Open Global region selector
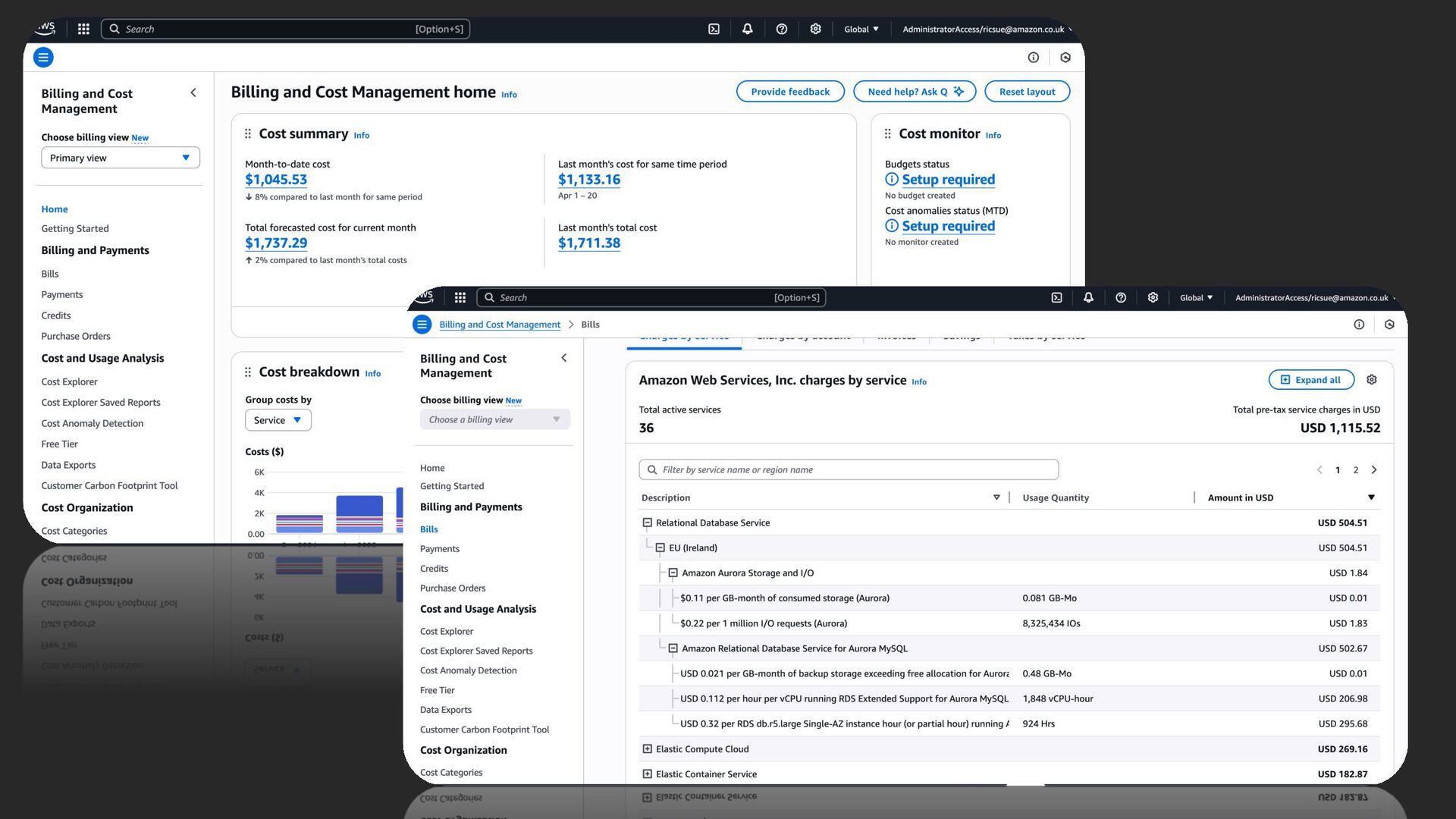Screen dimensions: 1456x819 pyautogui.click(x=861, y=29)
